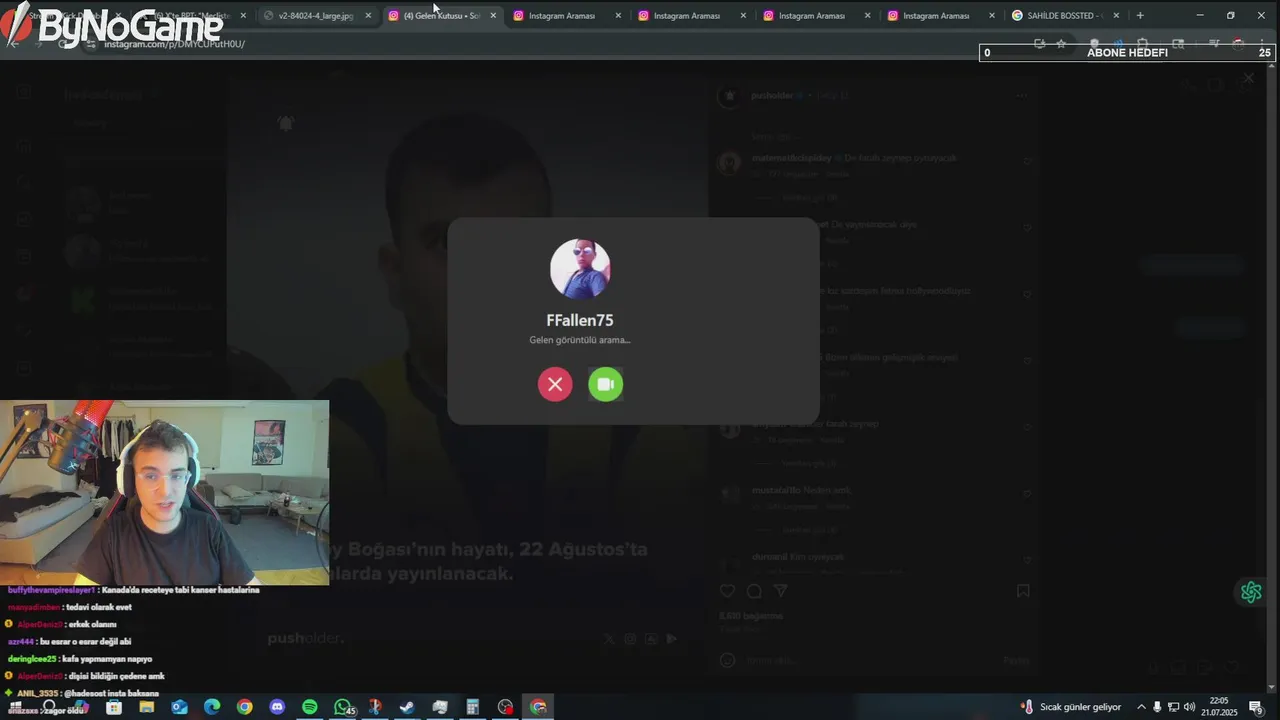The width and height of the screenshot is (1280, 720).
Task: Like the post with the heart icon
Action: pyautogui.click(x=728, y=591)
